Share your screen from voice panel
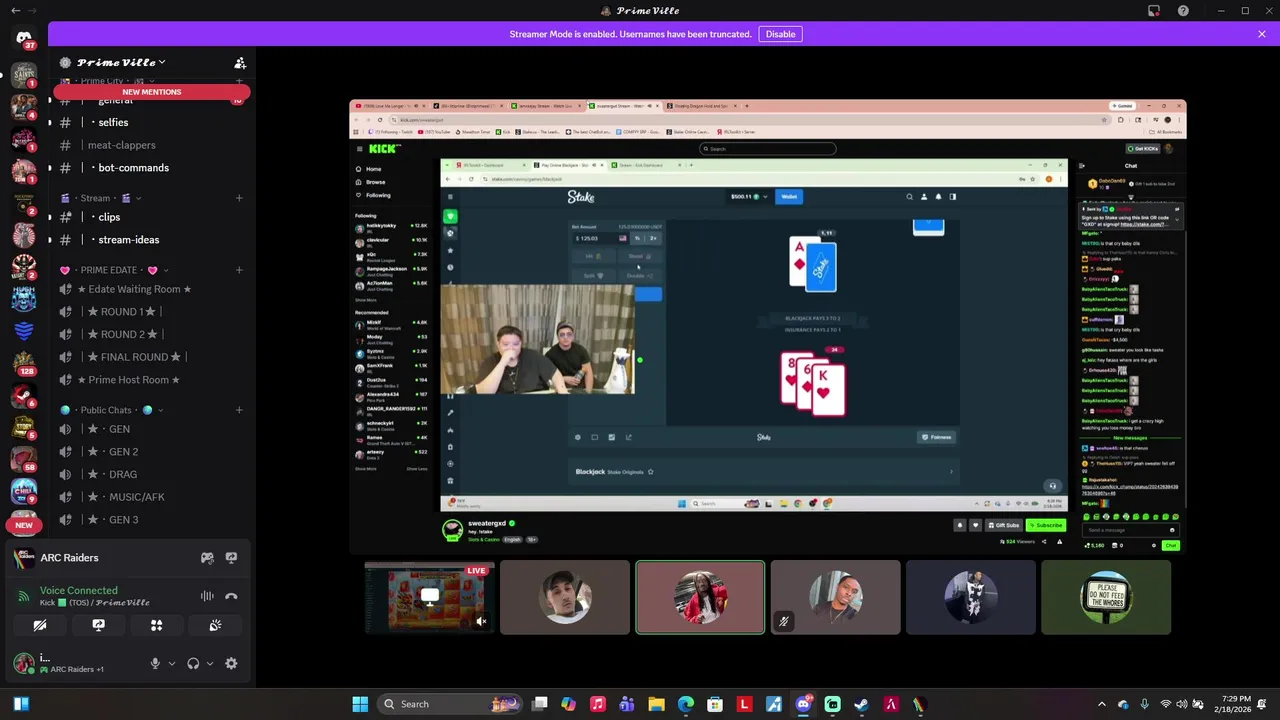Viewport: 1280px width, 720px height. pyautogui.click(x=98, y=625)
